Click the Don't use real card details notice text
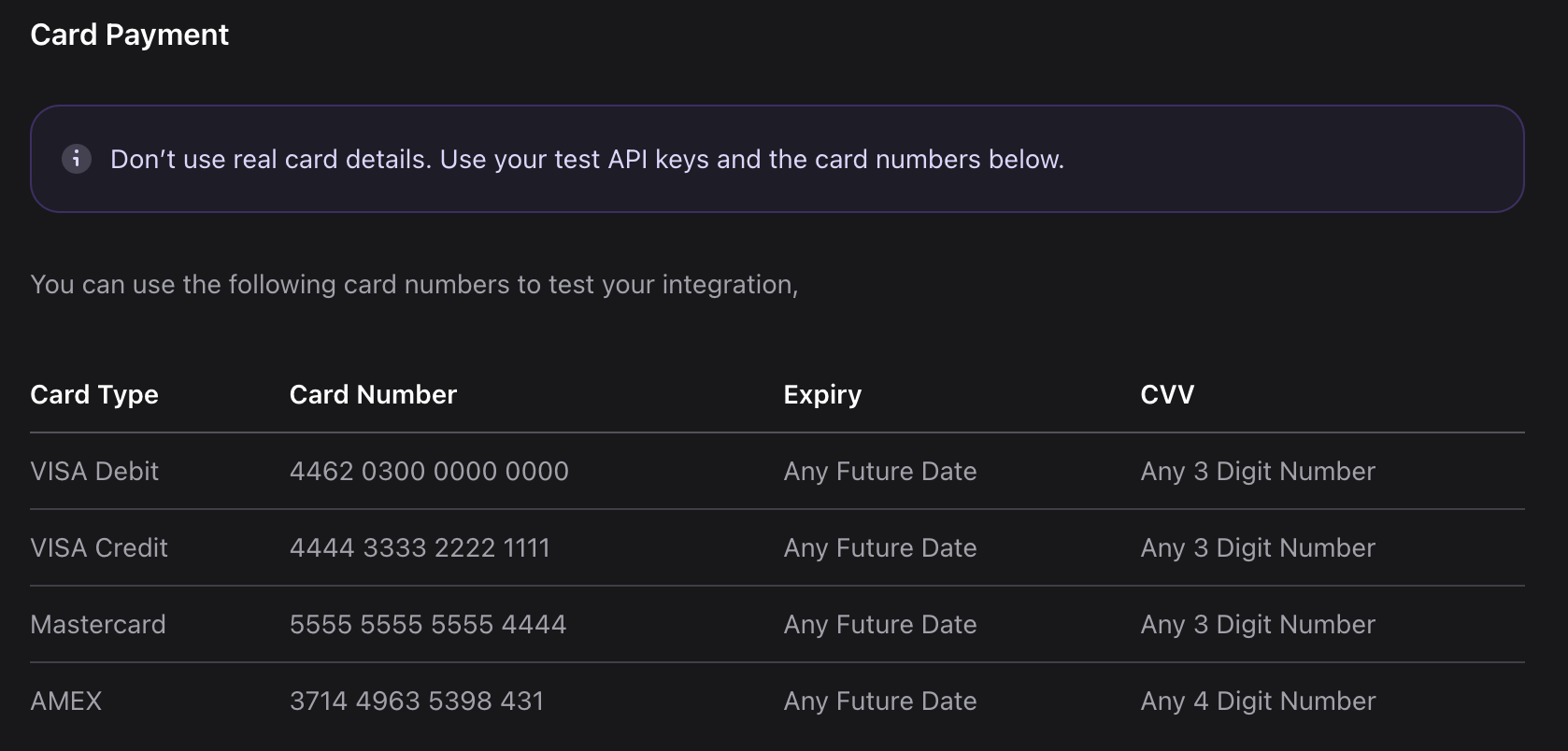Screen dimensions: 1568x751 (587, 160)
